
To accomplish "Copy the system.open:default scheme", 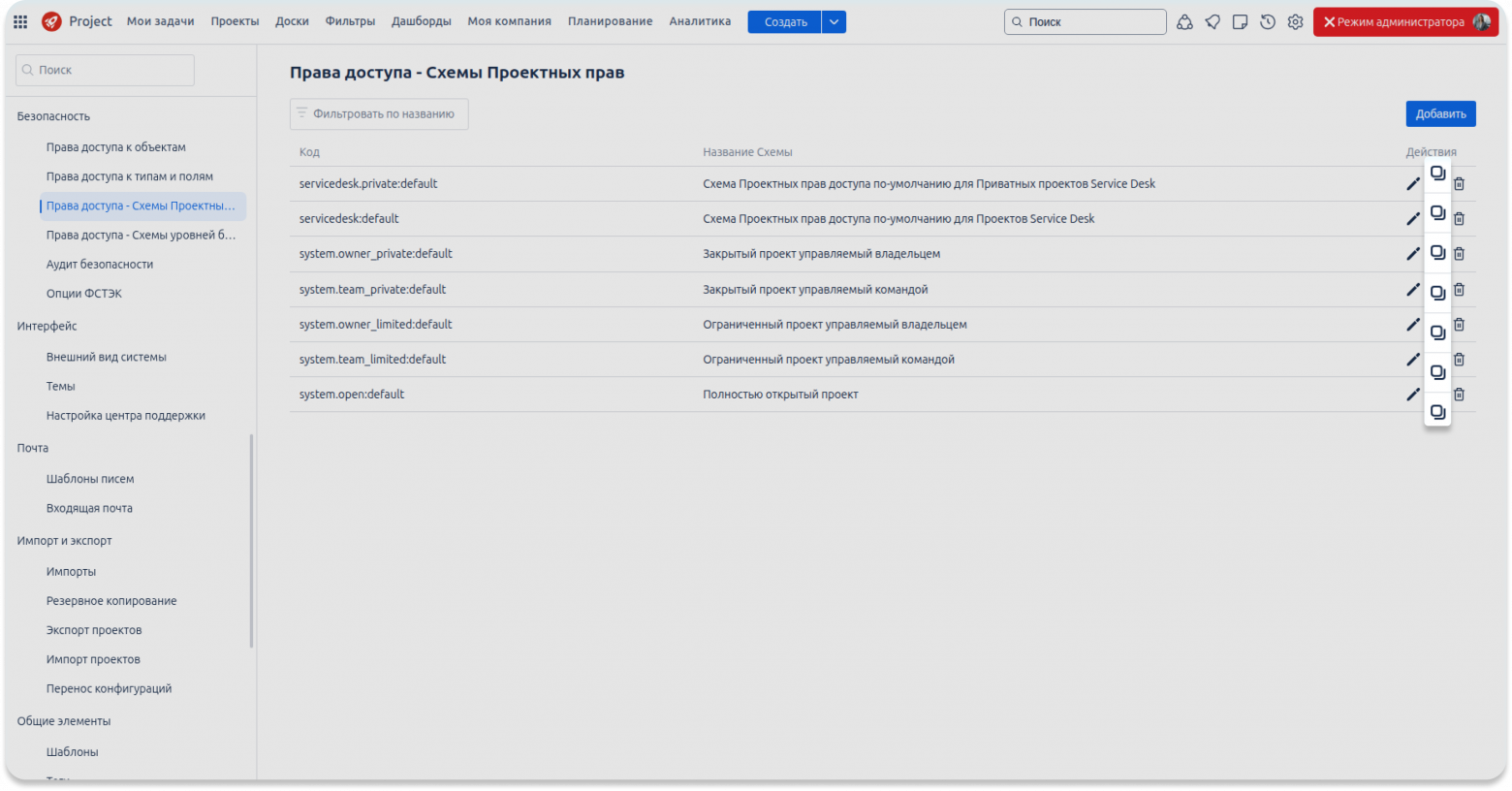I will (1437, 412).
